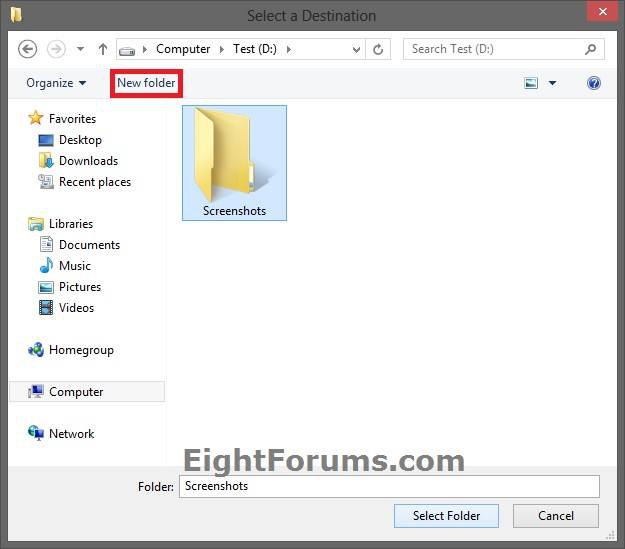Expand chevron after Test (D:)
Image resolution: width=625 pixels, height=549 pixels.
[289, 49]
